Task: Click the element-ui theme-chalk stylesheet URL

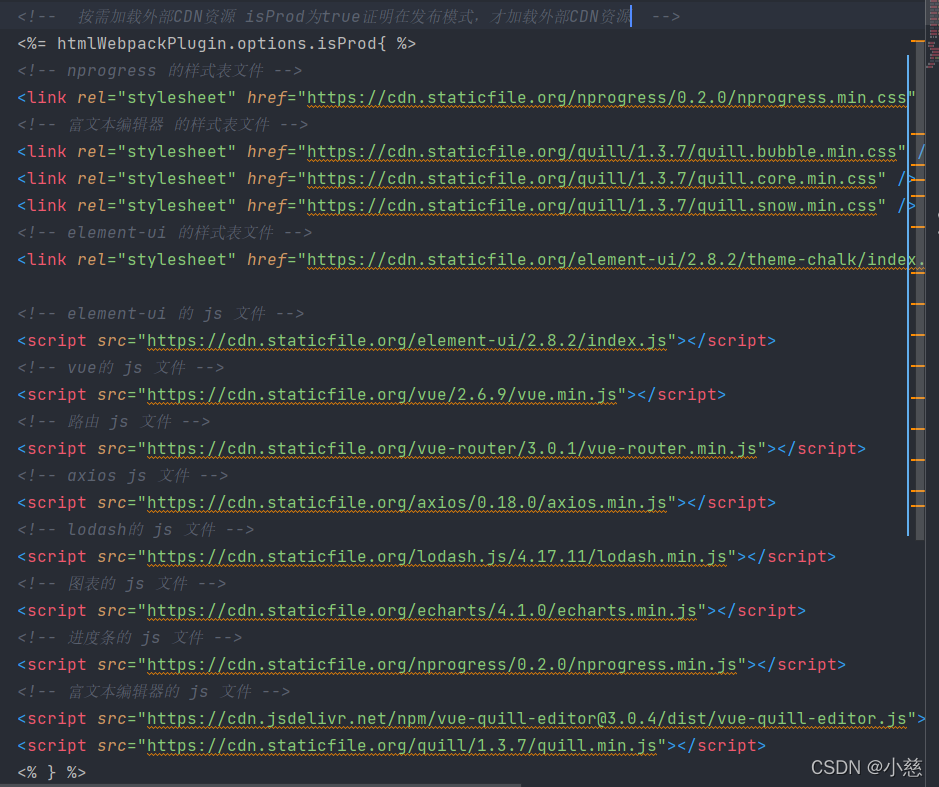Action: (616, 259)
